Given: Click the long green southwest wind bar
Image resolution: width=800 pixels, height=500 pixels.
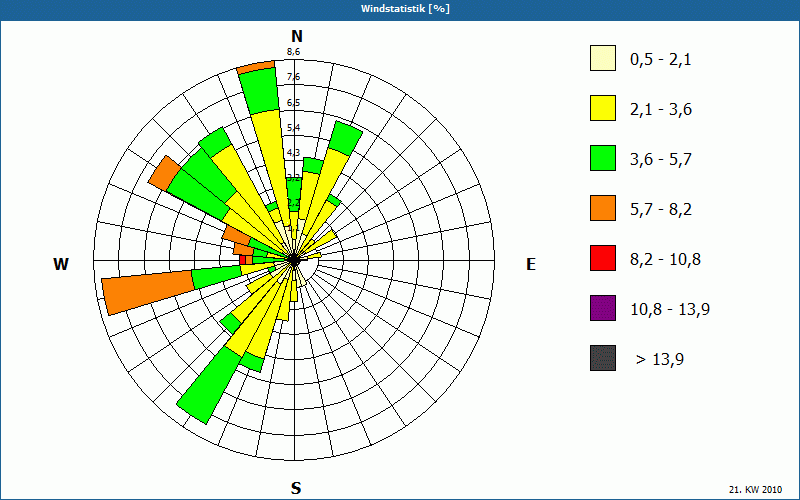Looking at the screenshot, I should (209, 385).
